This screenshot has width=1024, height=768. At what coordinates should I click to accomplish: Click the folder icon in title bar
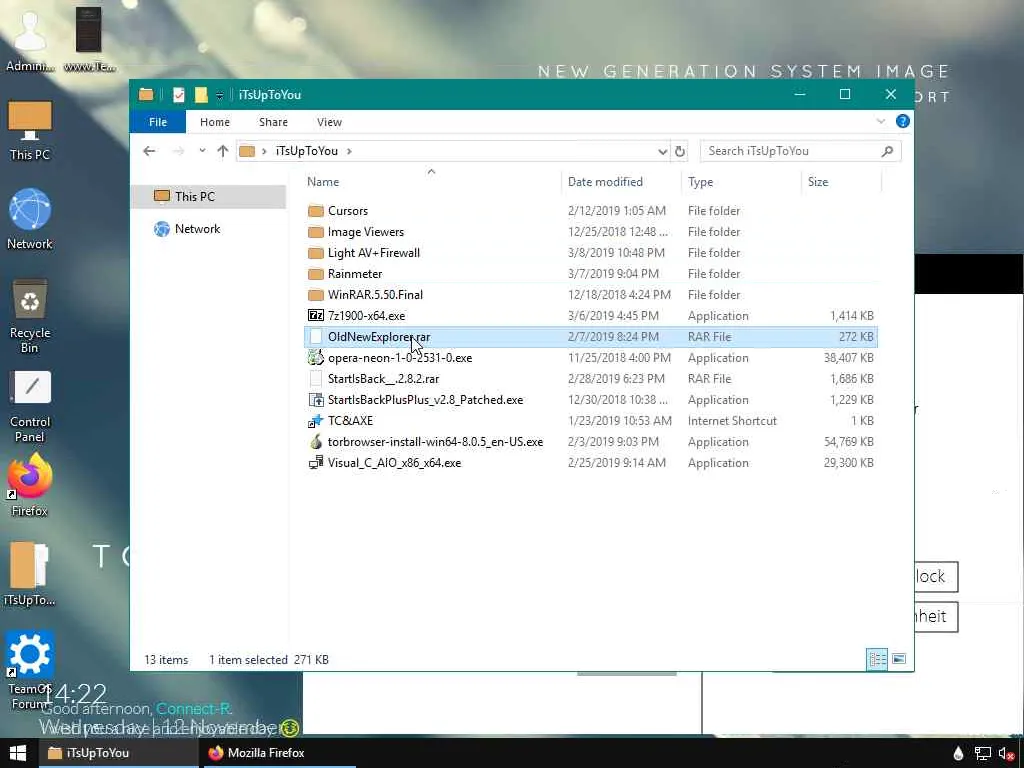pyautogui.click(x=146, y=95)
